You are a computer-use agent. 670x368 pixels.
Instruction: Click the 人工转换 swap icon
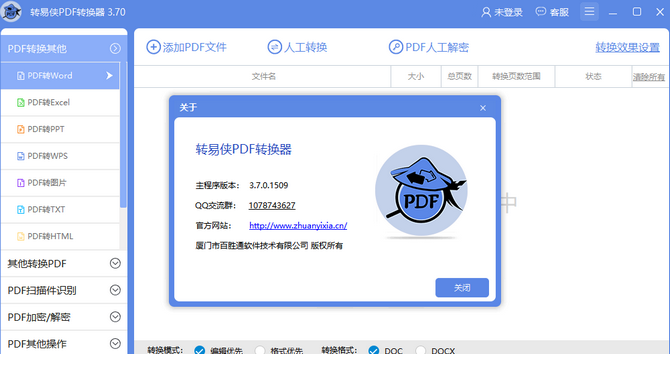click(274, 47)
